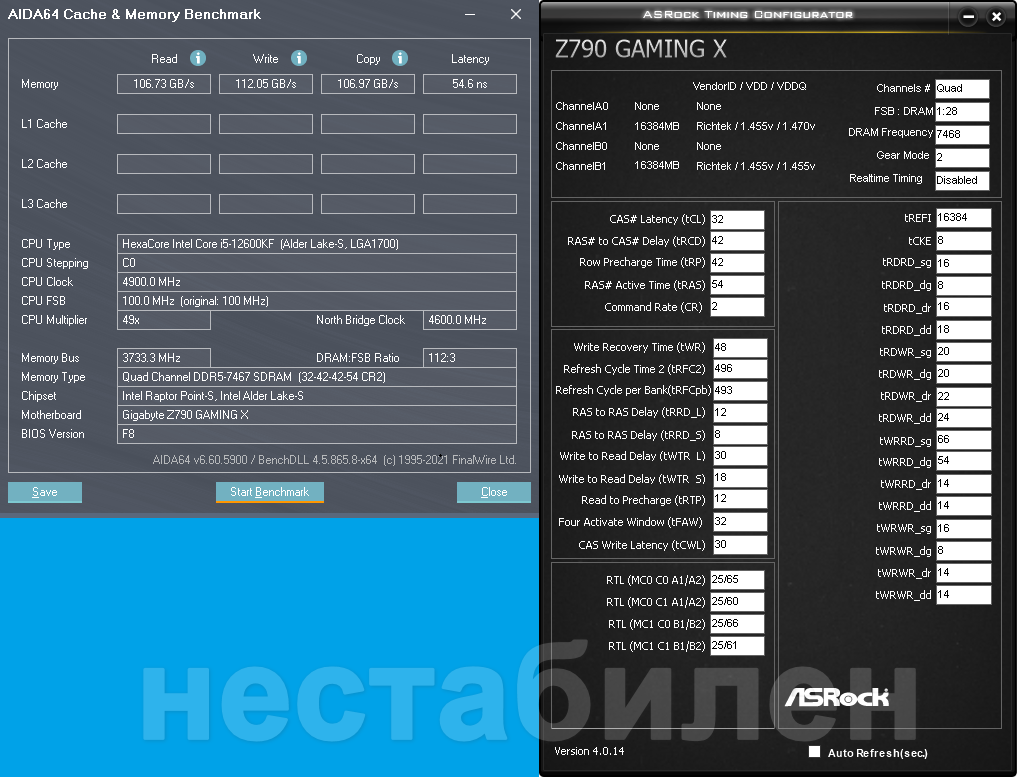Click the Realtime Timing field showing Disabled
The width and height of the screenshot is (1017, 777).
[x=962, y=180]
